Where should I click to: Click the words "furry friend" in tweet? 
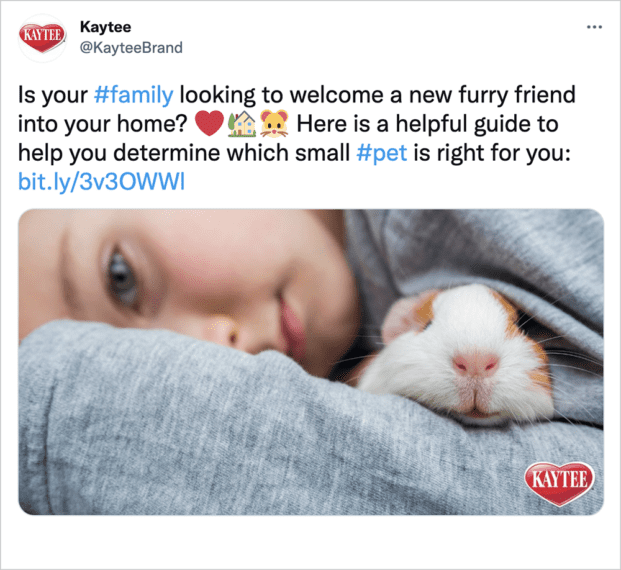[517, 95]
